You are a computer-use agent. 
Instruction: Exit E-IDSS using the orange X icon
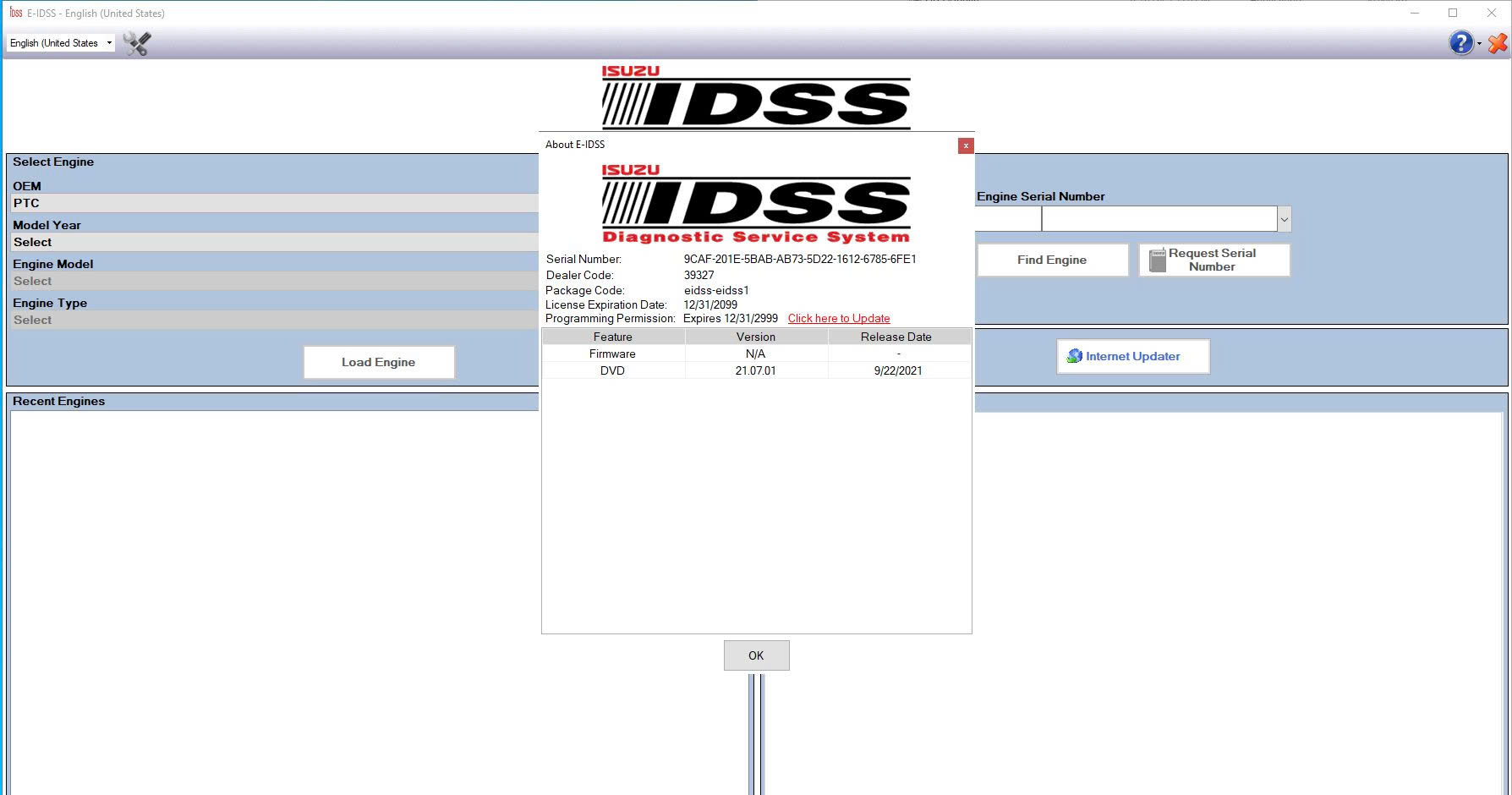click(x=1497, y=42)
